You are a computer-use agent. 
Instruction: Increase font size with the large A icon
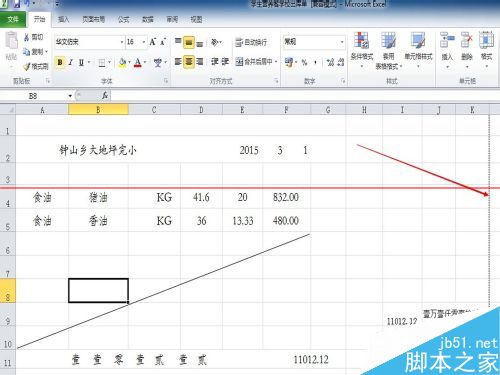point(153,42)
